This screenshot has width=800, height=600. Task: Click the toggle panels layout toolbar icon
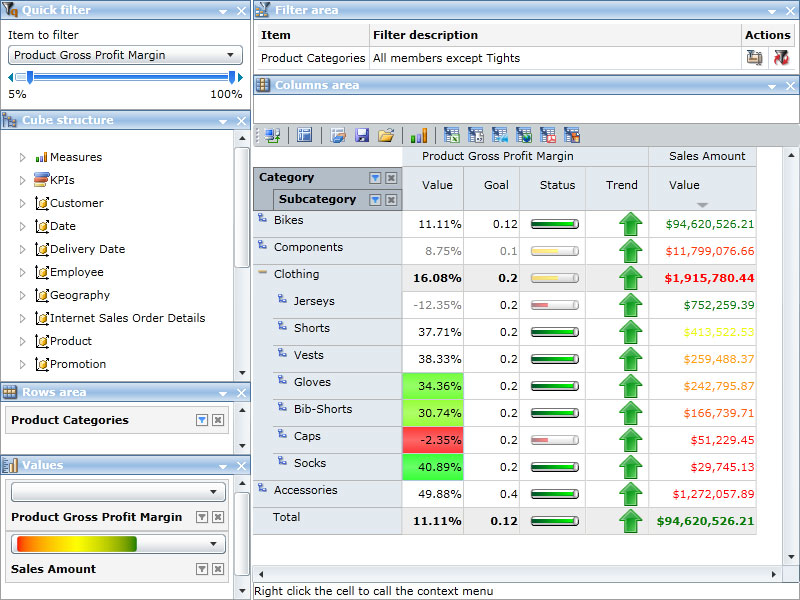click(305, 135)
